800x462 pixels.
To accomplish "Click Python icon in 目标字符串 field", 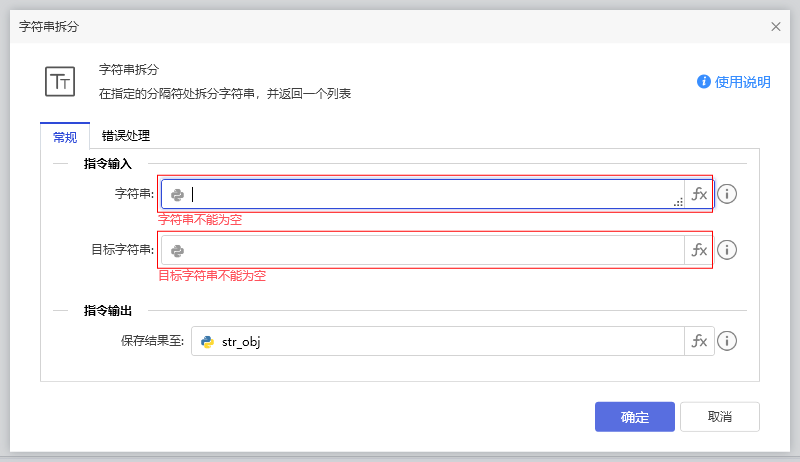I will click(177, 251).
